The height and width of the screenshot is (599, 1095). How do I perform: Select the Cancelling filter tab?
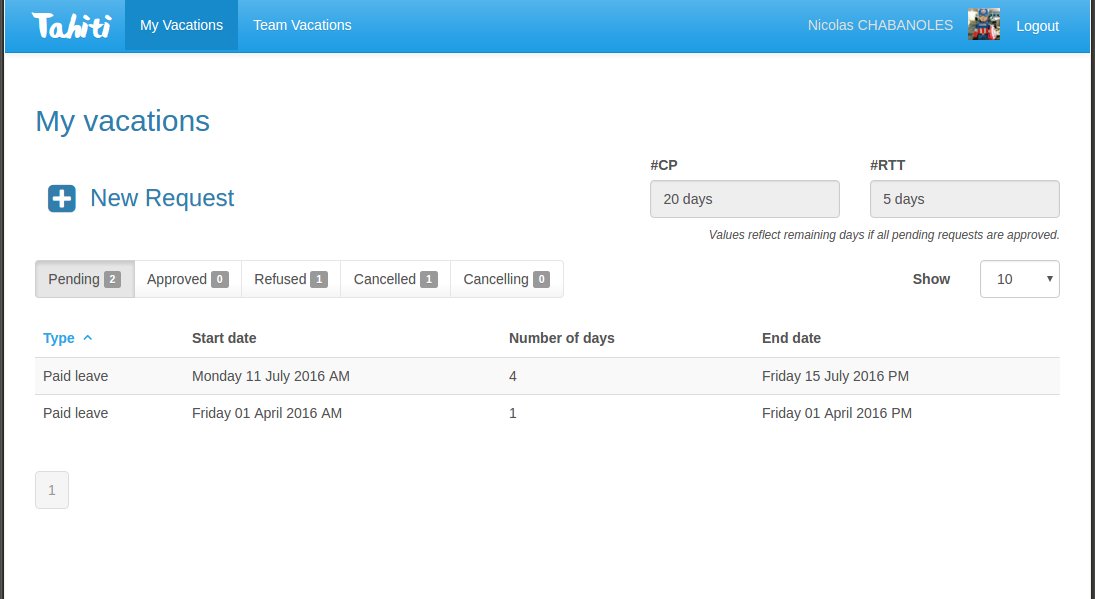tap(498, 279)
